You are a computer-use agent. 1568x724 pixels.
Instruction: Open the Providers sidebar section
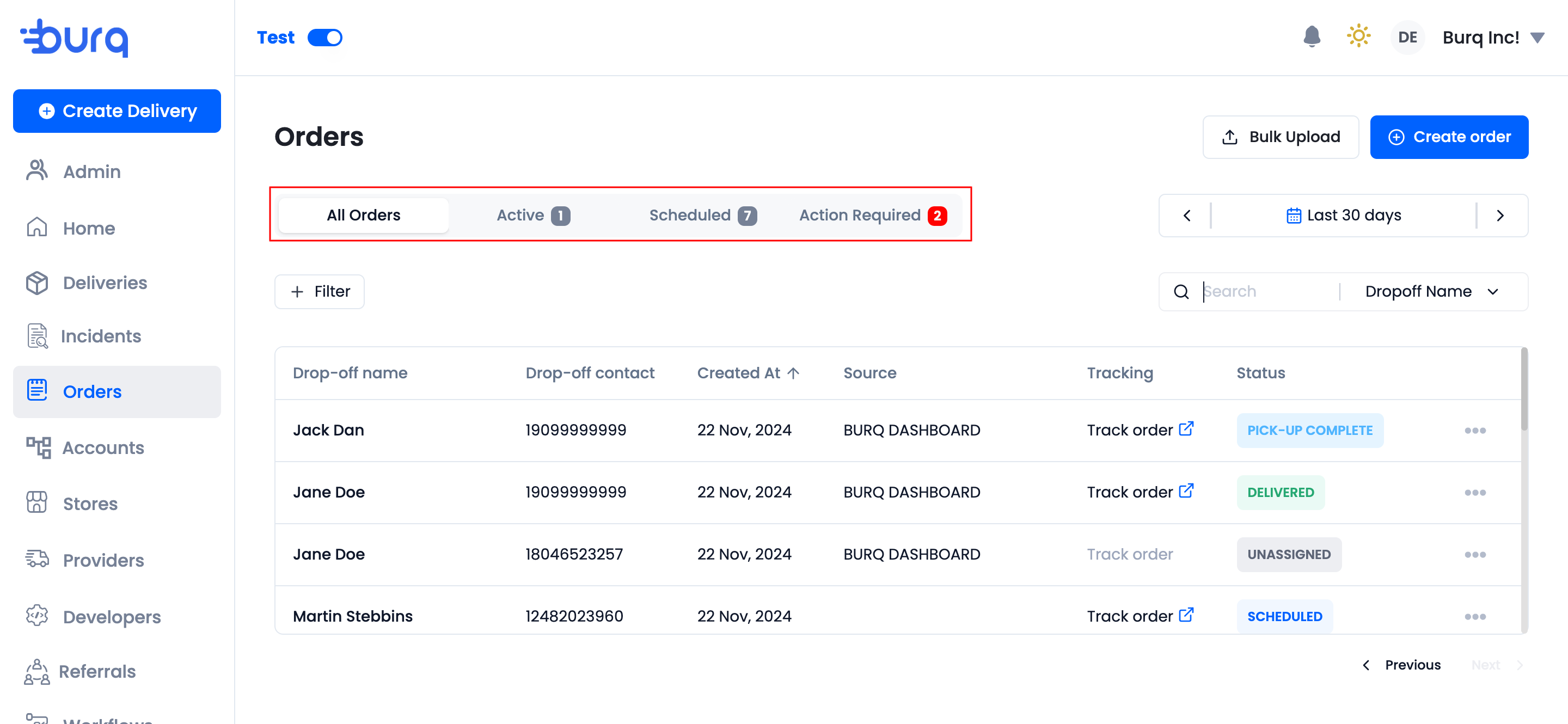(103, 560)
